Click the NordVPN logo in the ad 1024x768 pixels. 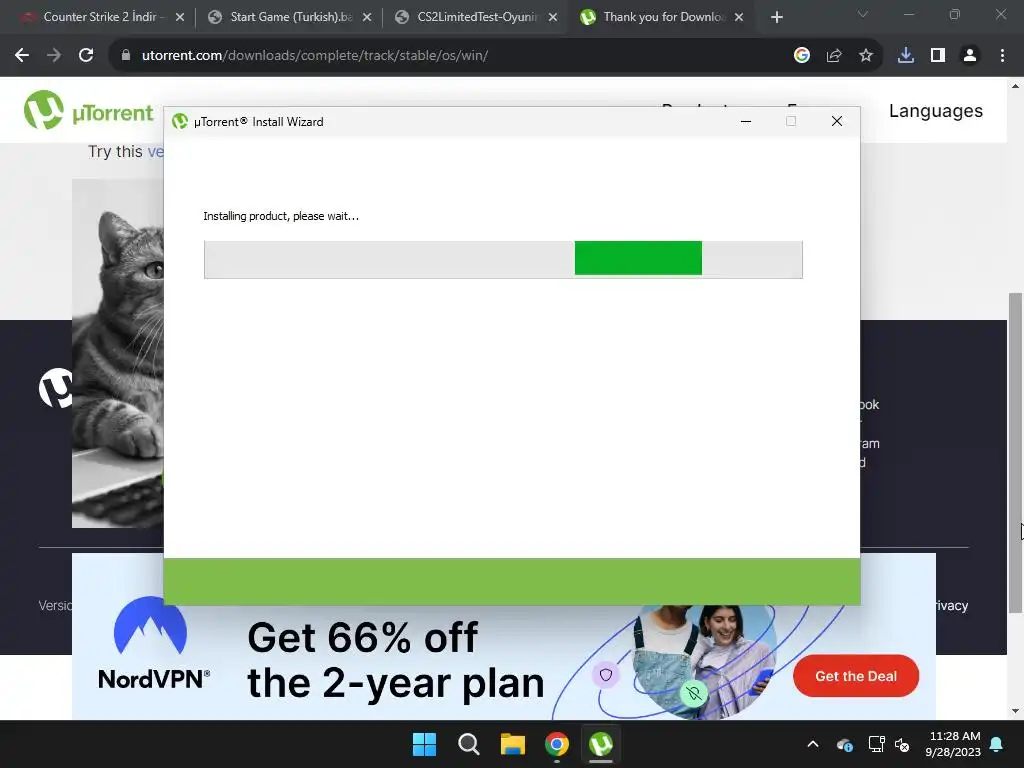153,643
